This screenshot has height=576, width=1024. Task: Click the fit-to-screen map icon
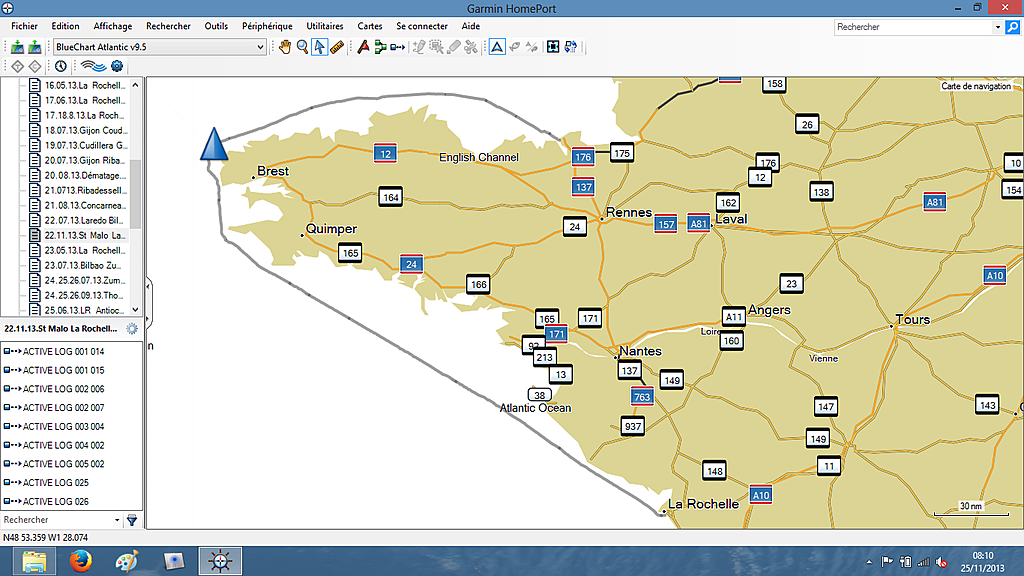pos(553,47)
